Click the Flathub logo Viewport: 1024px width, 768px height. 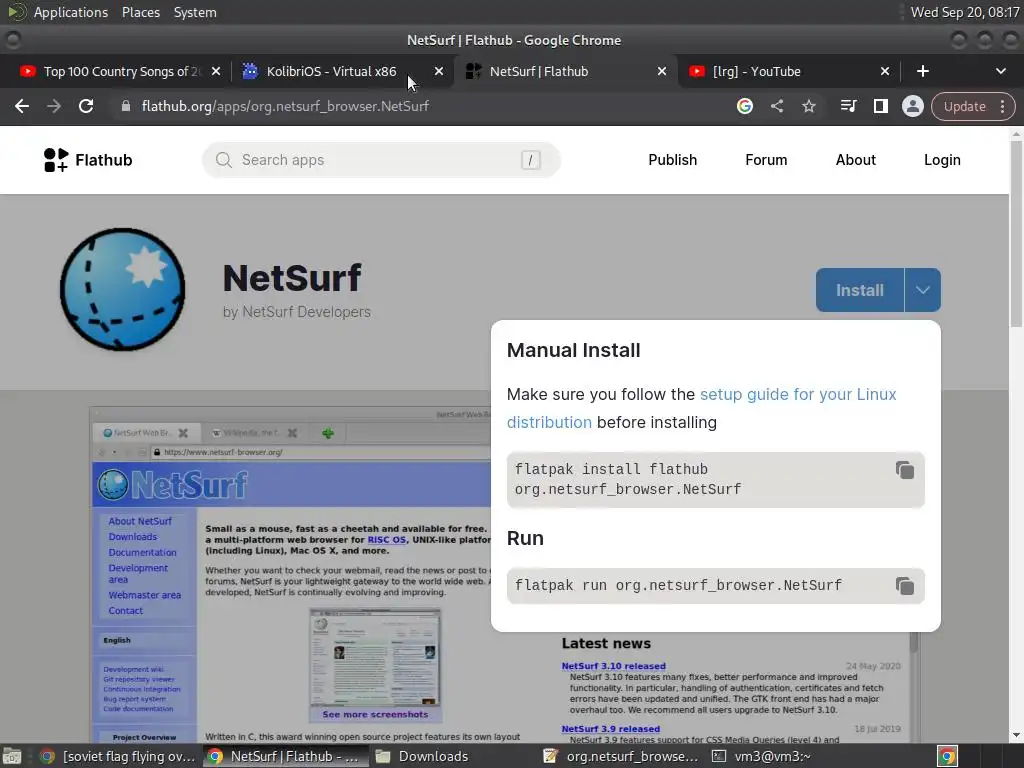(88, 160)
